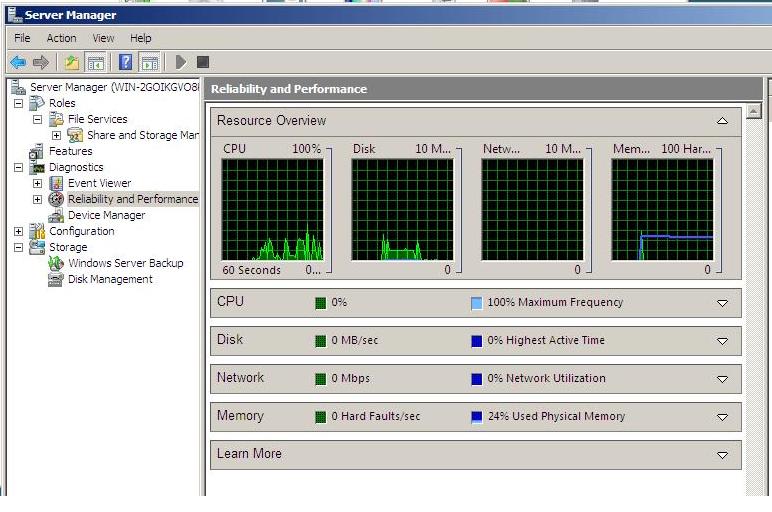Click the green Start play toolbar icon
Viewport: 772px width, 512px height.
(181, 63)
